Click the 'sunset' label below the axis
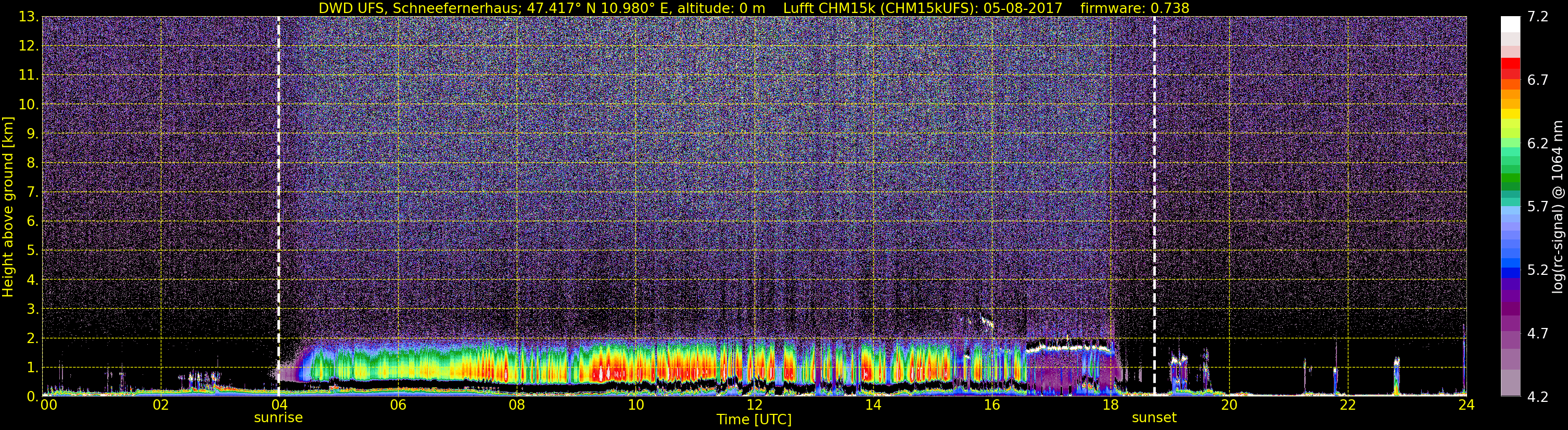This screenshot has width=1568, height=430. click(1154, 418)
